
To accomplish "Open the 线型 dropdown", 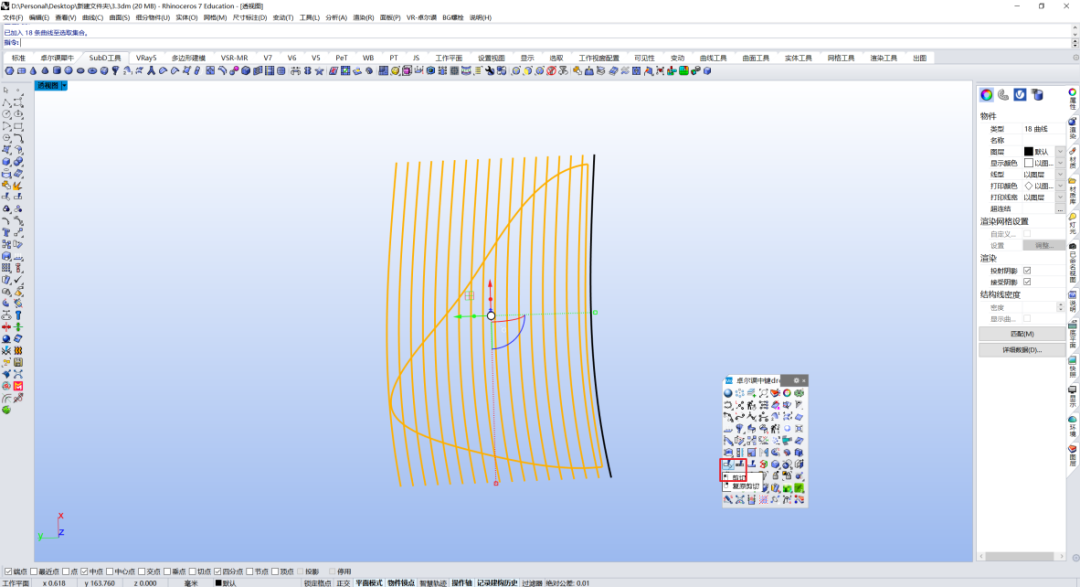I will point(1060,174).
